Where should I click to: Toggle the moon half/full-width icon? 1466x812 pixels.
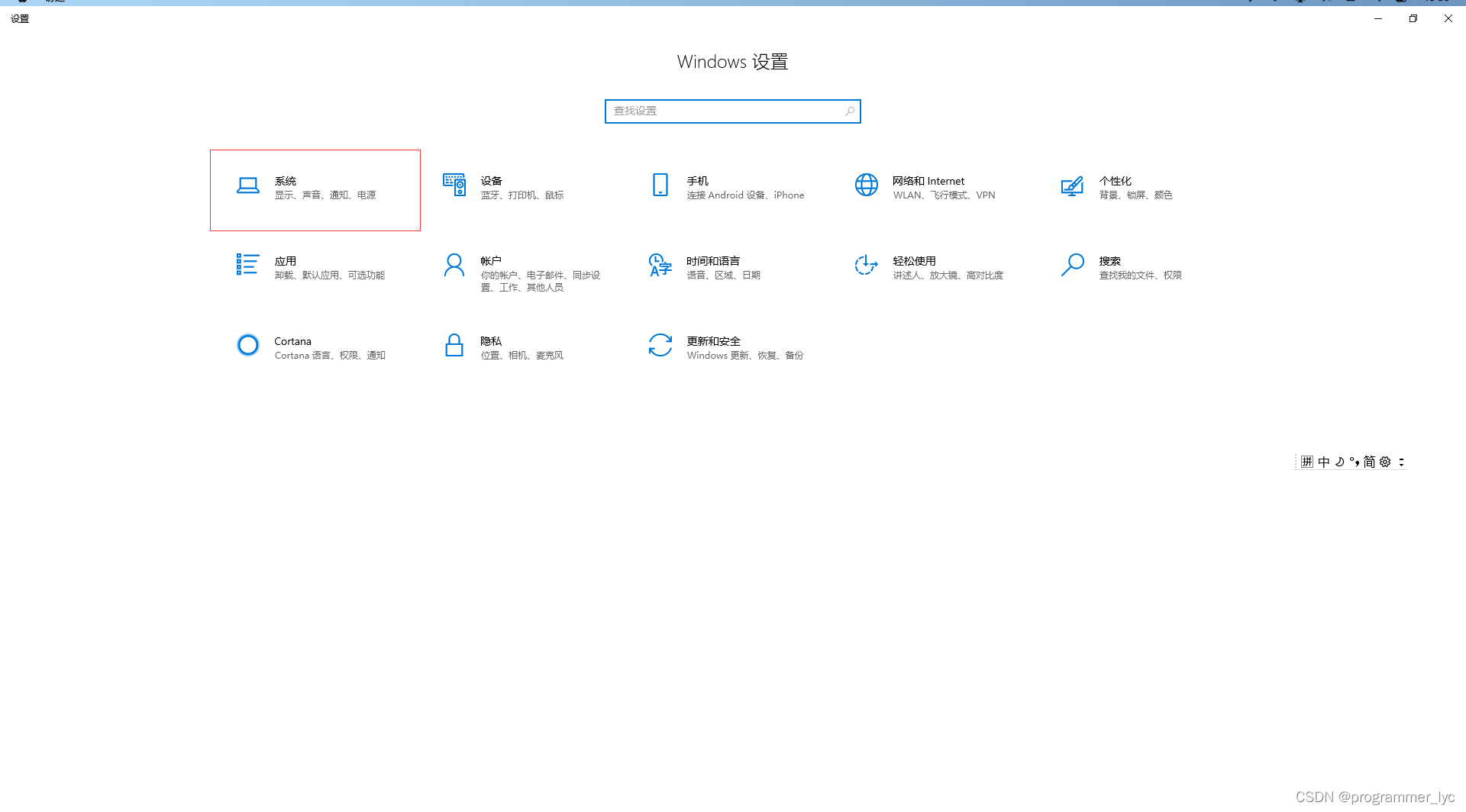[x=1339, y=462]
